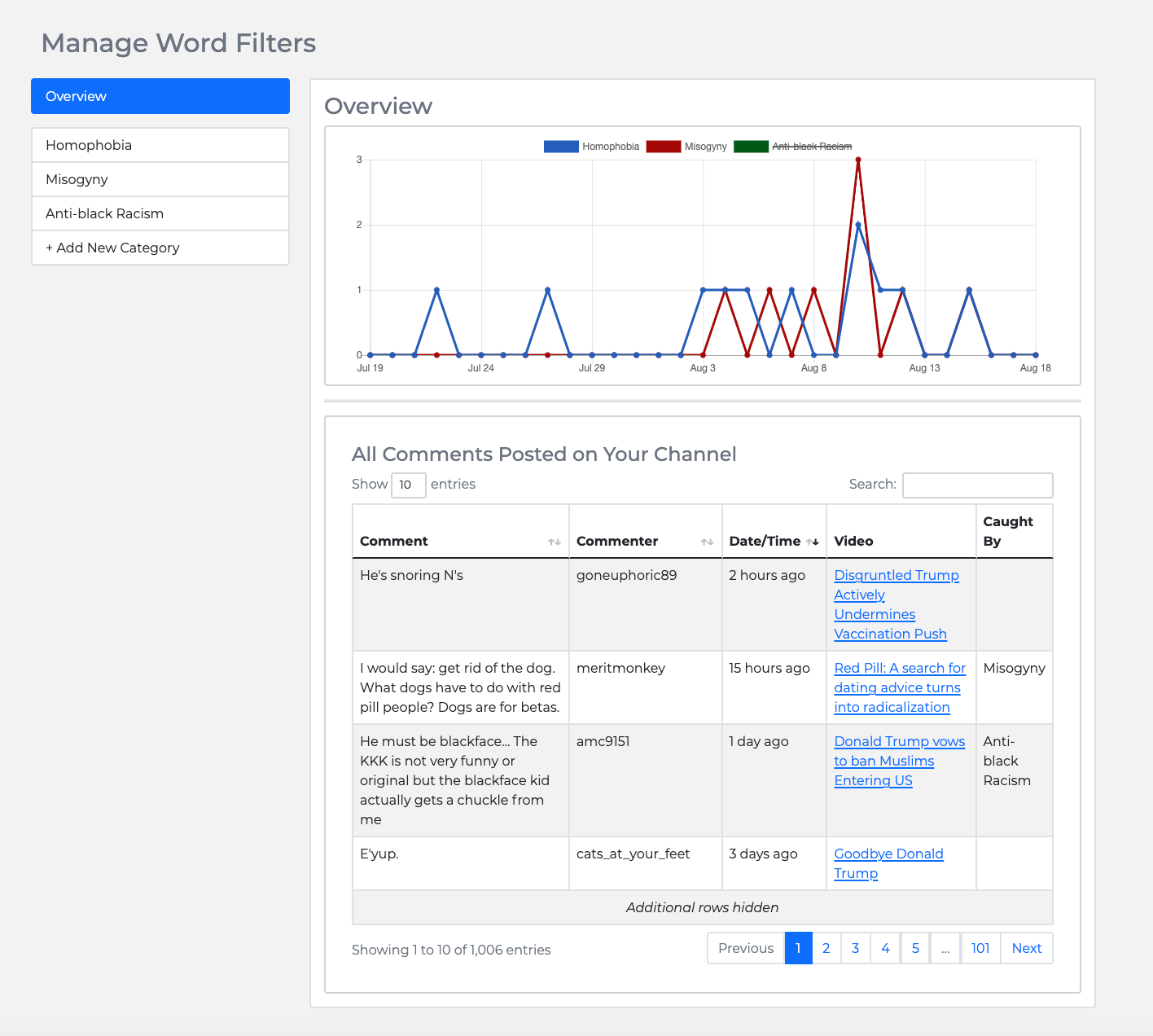Image resolution: width=1153 pixels, height=1036 pixels.
Task: Jump to page 101
Action: tap(980, 948)
